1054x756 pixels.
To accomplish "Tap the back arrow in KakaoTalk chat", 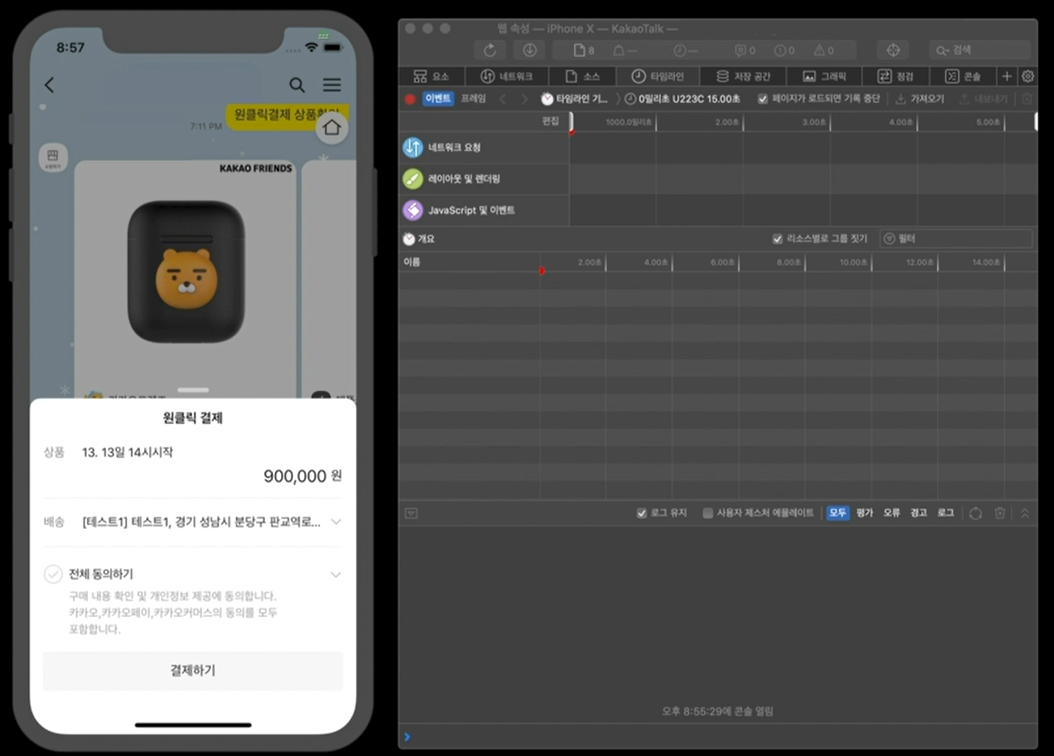I will pyautogui.click(x=49, y=85).
